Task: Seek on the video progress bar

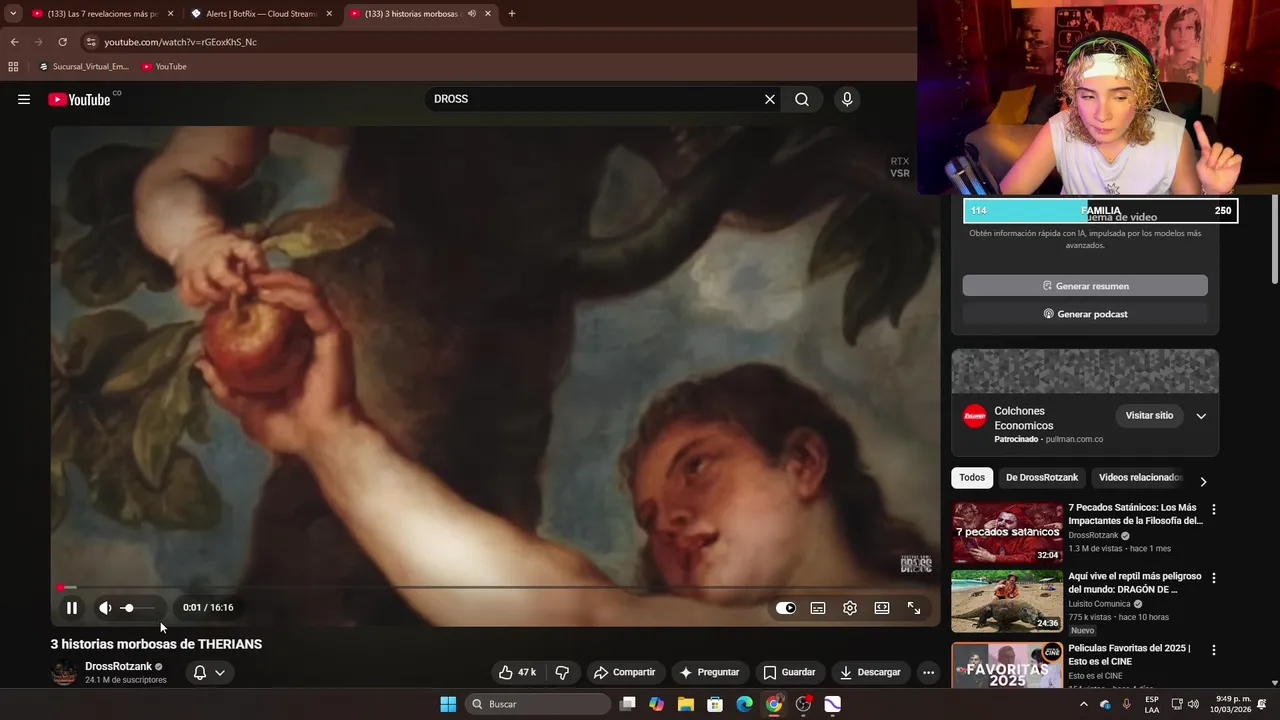Action: coord(495,587)
